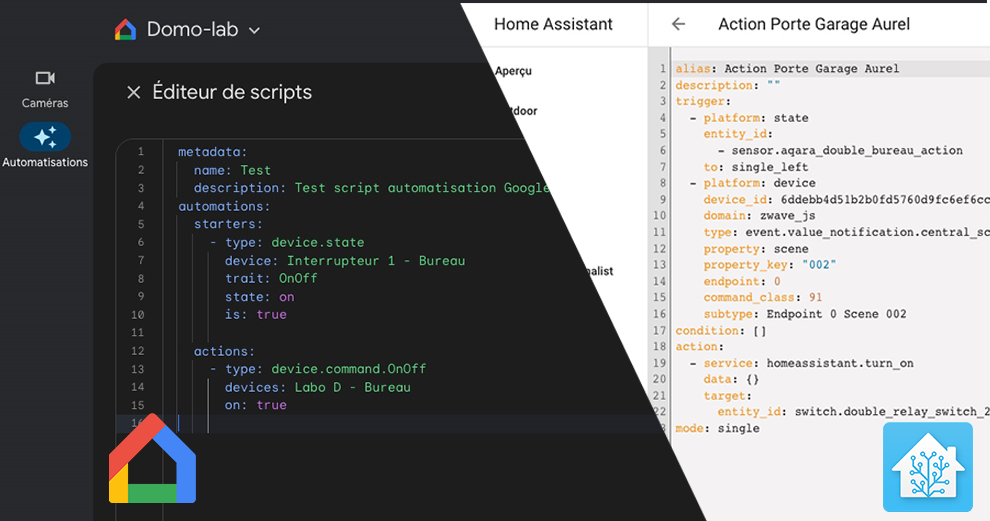This screenshot has height=521, width=990.
Task: Click the Home Assistant sidebar title
Action: click(553, 24)
